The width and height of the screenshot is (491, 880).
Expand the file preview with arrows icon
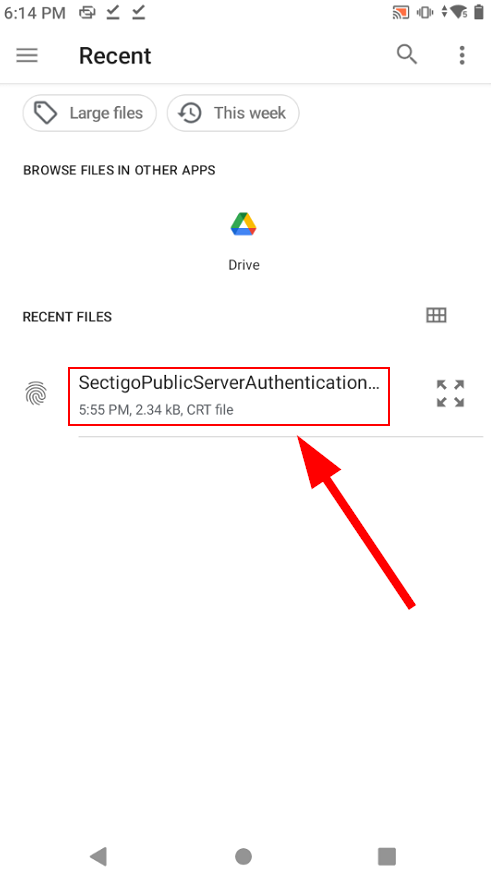click(451, 393)
